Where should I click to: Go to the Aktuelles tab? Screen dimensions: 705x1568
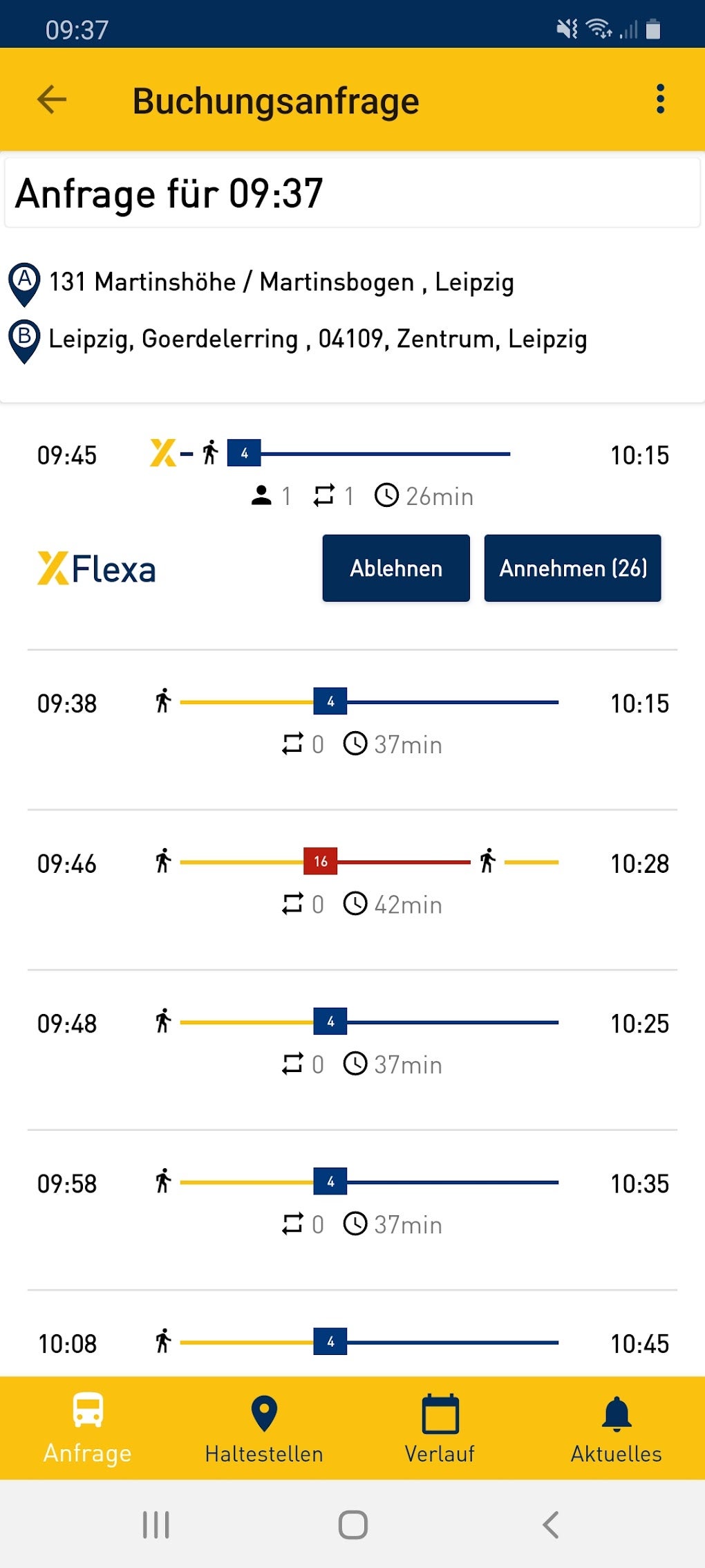pyautogui.click(x=616, y=1429)
